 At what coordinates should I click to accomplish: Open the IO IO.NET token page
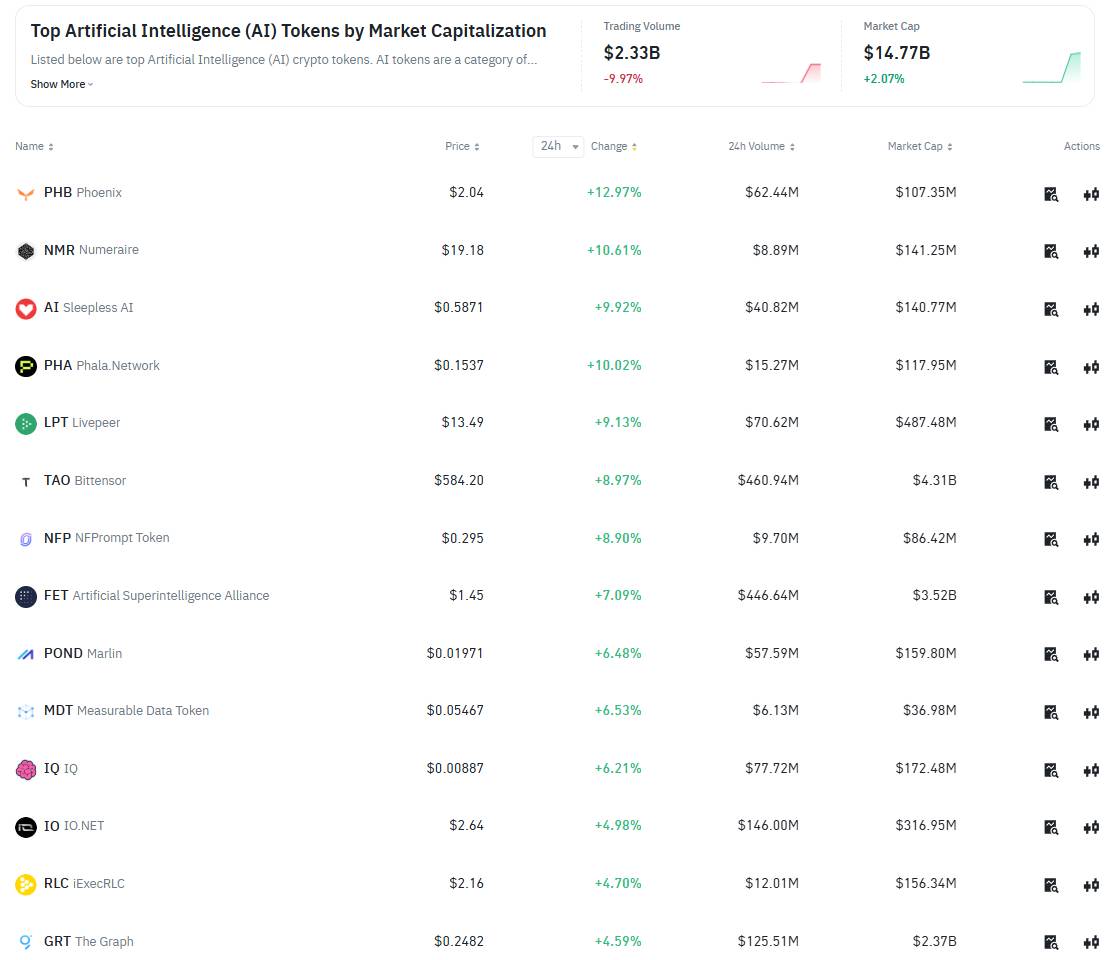point(74,826)
